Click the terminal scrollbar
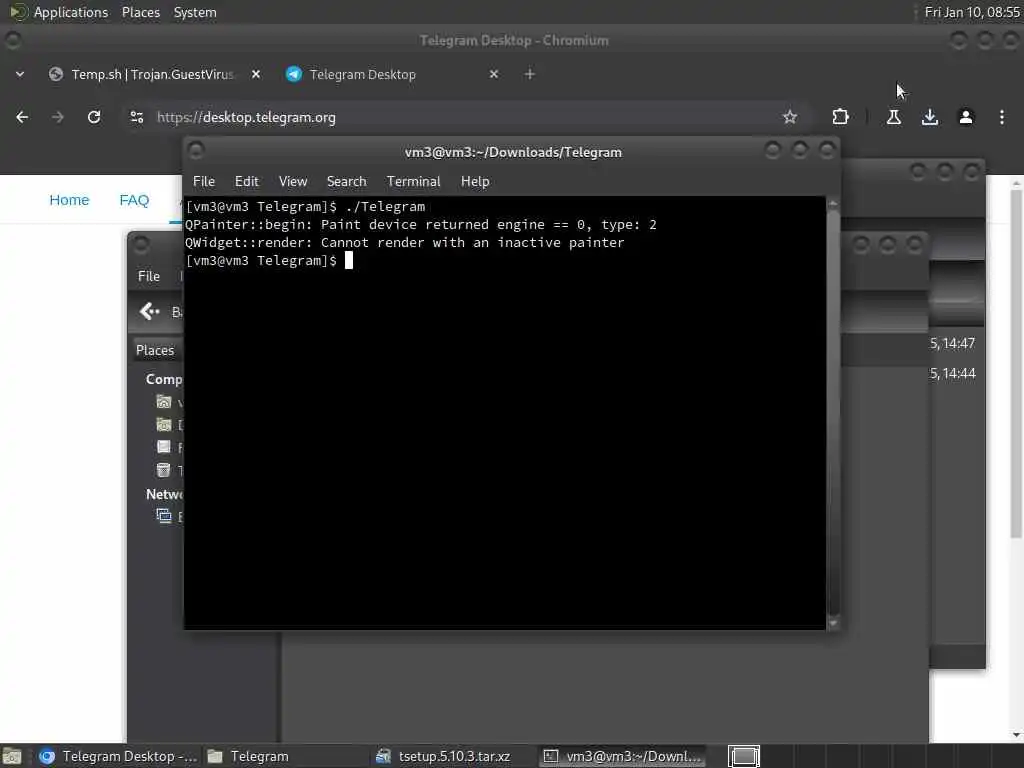The height and width of the screenshot is (768, 1024). coord(833,413)
